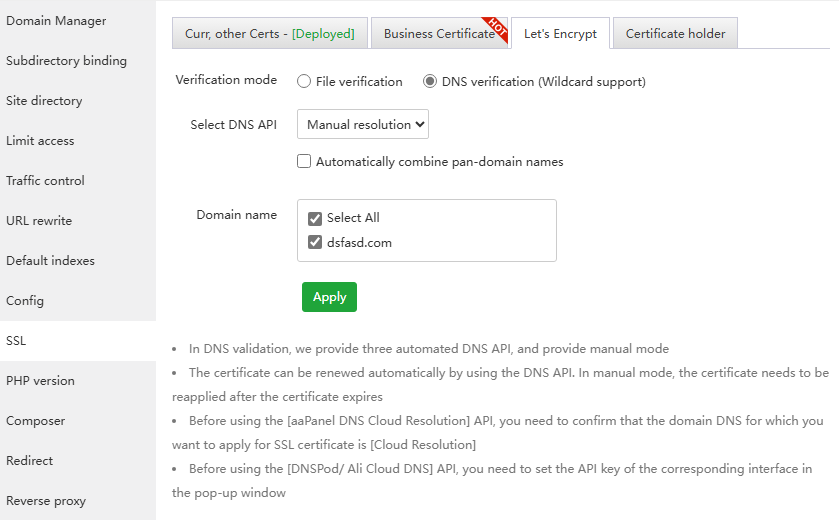Open the Certificate holder tab
This screenshot has width=839, height=520.
point(676,33)
